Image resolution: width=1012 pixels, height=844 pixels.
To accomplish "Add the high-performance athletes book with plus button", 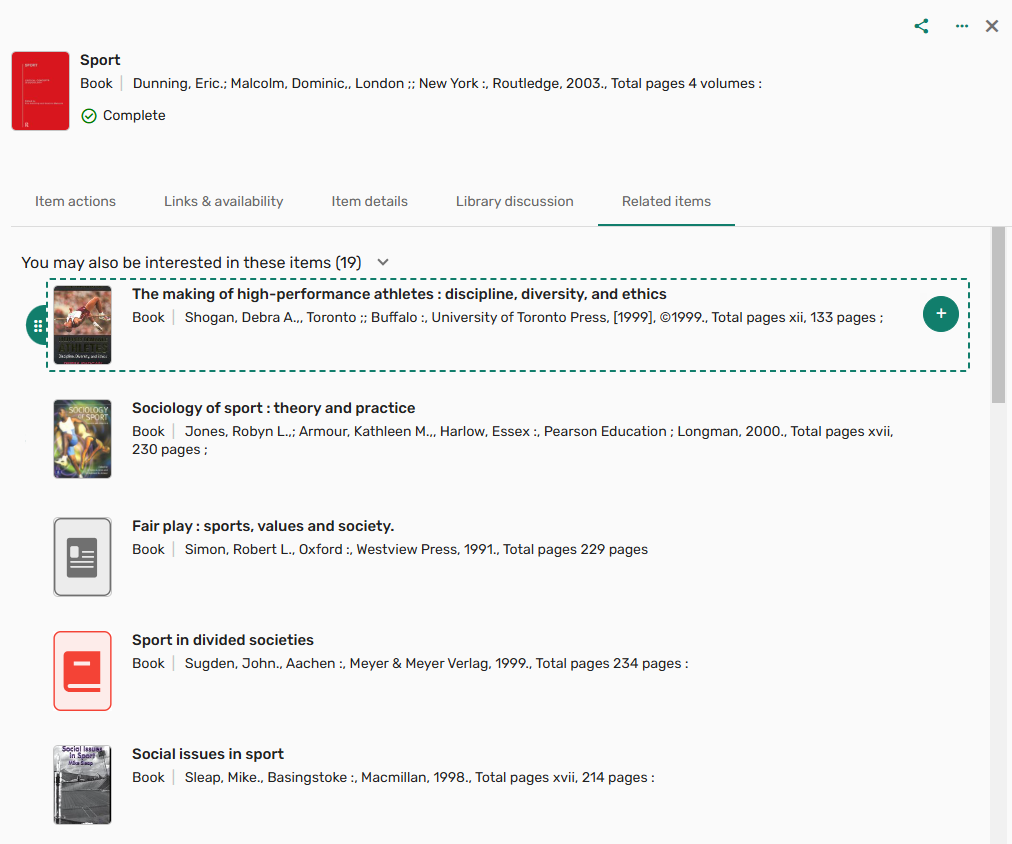I will (x=940, y=314).
